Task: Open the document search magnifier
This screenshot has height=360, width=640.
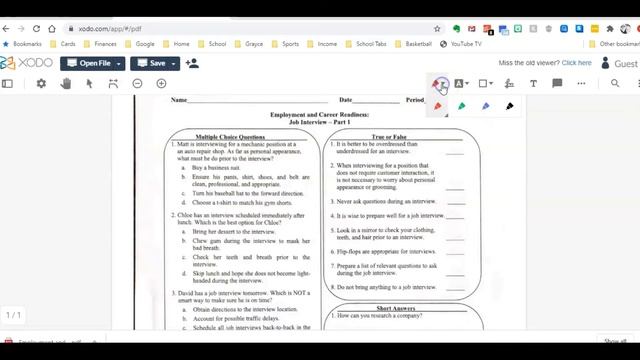Action: tap(615, 83)
